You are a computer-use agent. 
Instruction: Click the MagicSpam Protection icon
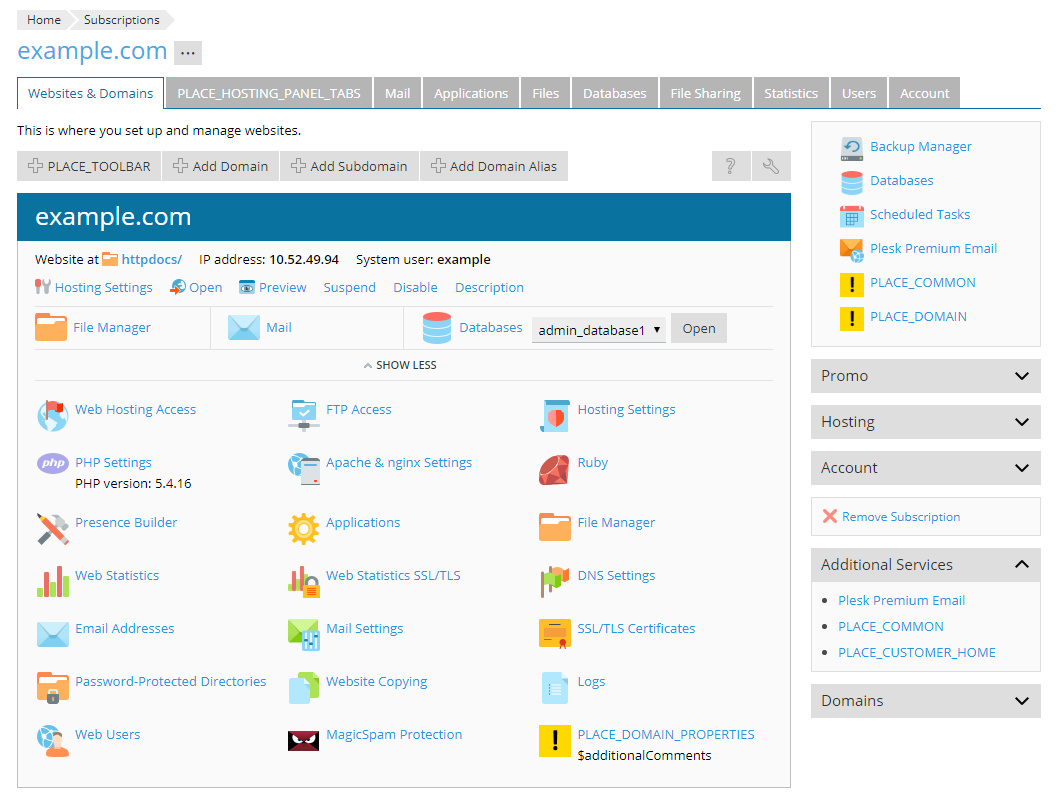(303, 740)
